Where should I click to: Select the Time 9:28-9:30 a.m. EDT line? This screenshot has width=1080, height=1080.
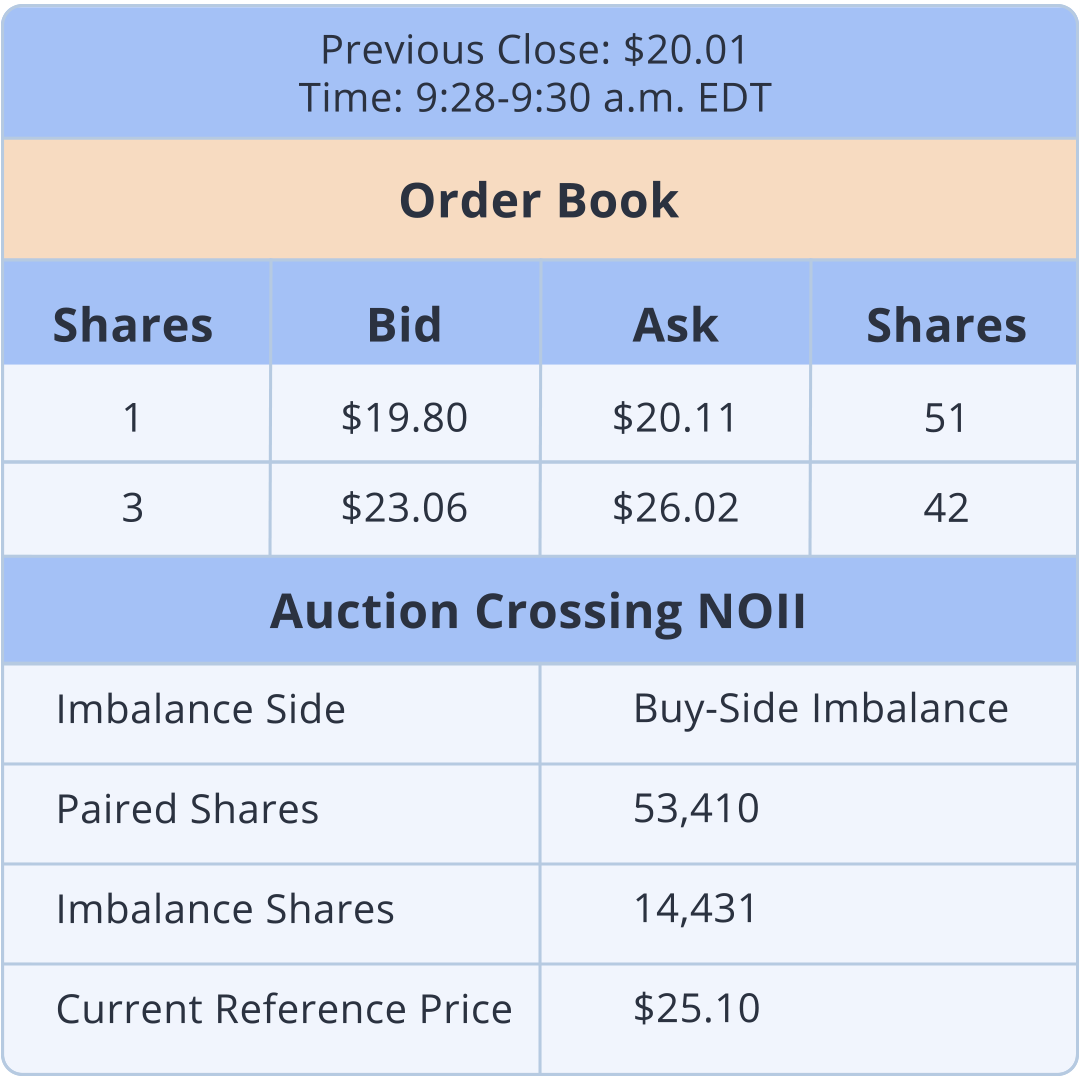tap(535, 98)
